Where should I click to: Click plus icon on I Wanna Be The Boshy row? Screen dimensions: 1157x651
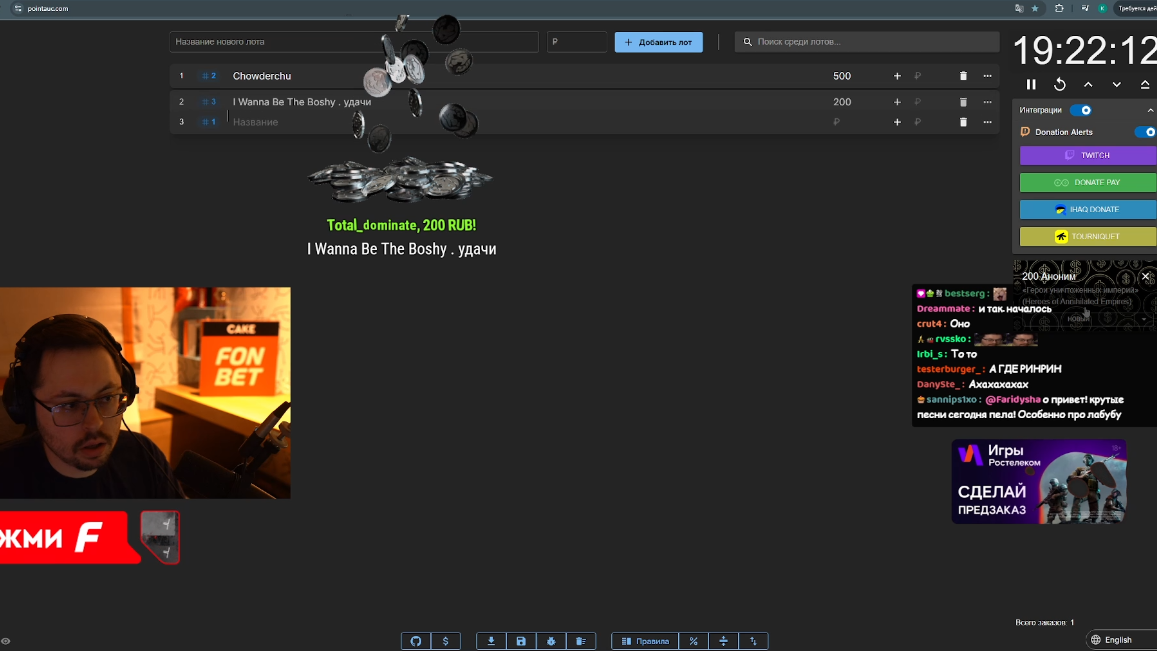pyautogui.click(x=897, y=102)
